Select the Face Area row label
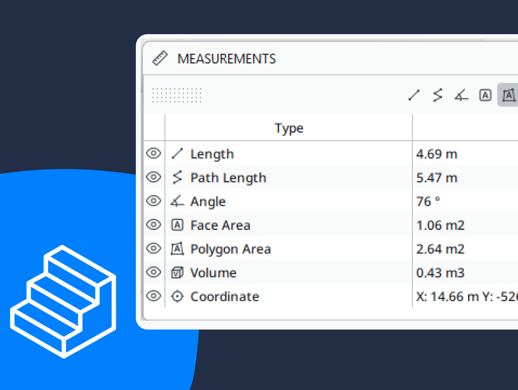The image size is (518, 390). tap(220, 225)
